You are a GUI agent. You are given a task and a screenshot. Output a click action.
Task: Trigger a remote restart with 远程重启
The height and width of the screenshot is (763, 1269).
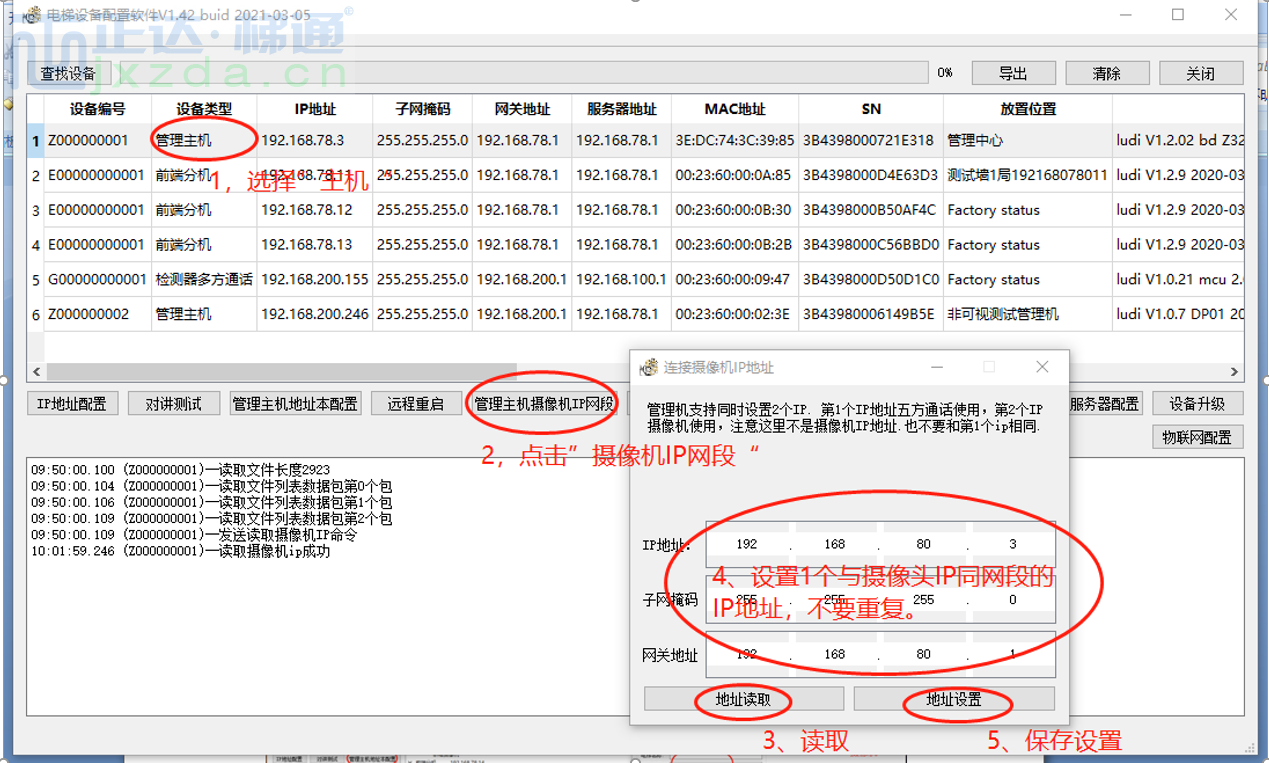coord(416,403)
